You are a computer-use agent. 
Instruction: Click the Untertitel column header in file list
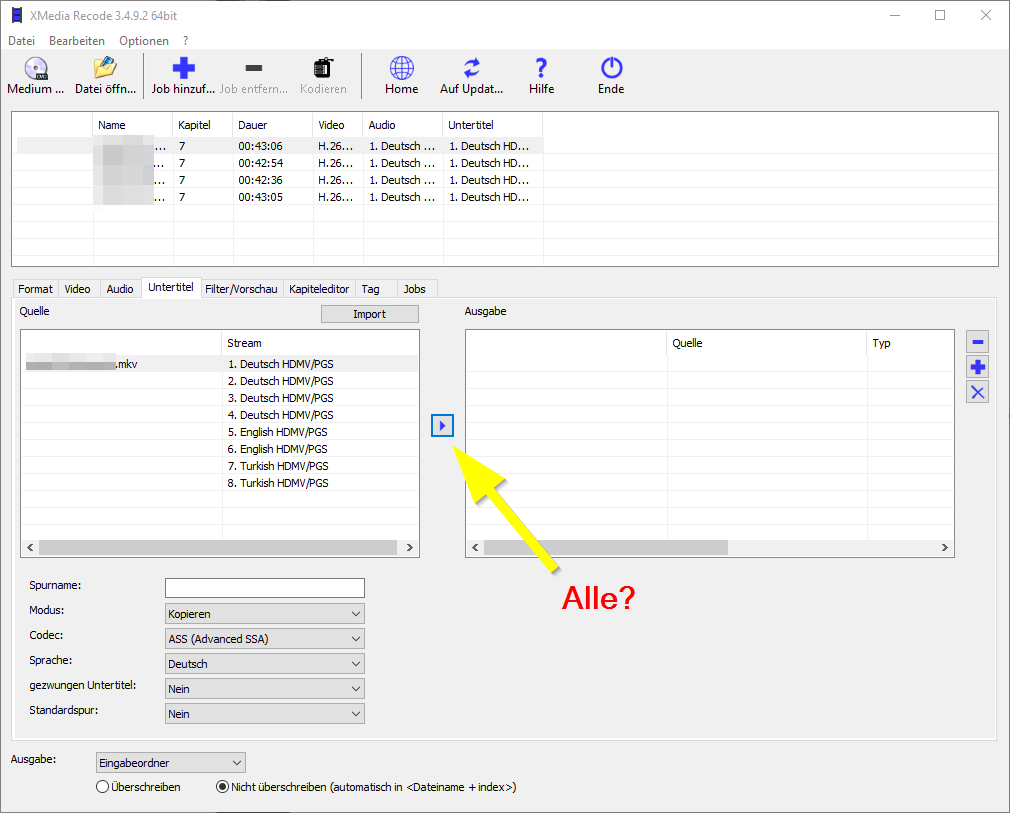492,125
